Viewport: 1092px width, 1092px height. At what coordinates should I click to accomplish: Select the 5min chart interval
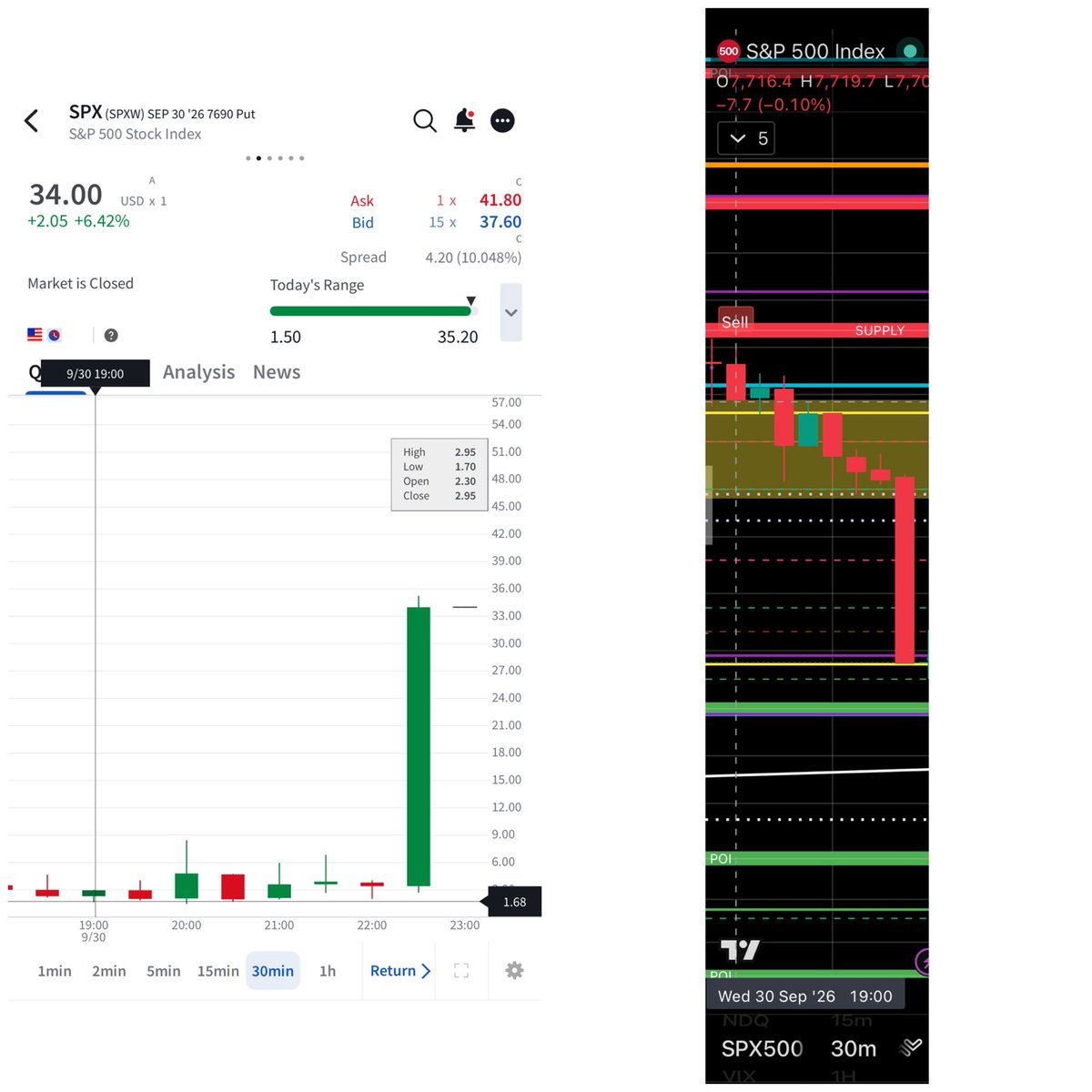(x=164, y=971)
